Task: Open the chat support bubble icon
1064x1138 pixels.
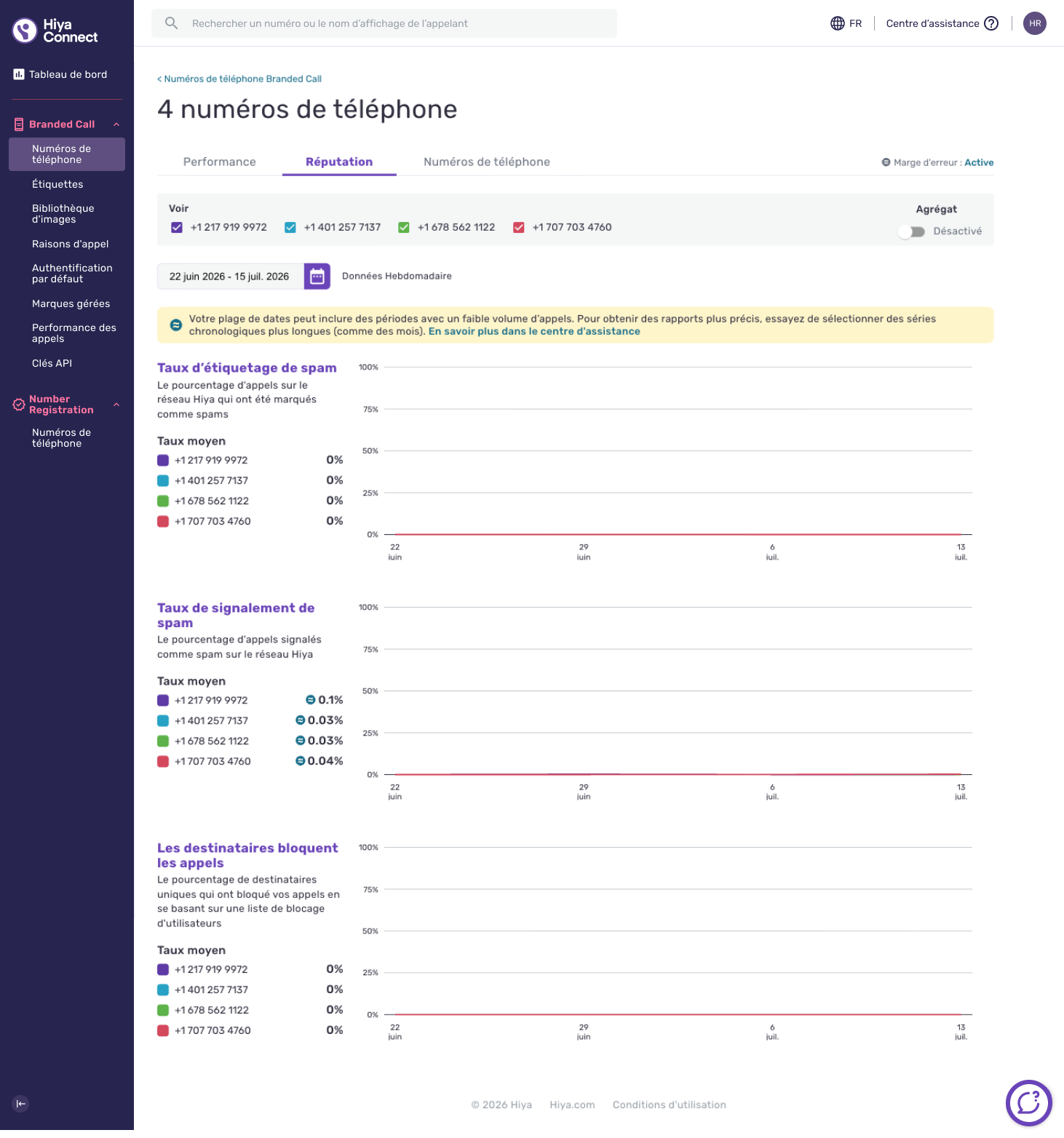Action: pos(1028,1103)
